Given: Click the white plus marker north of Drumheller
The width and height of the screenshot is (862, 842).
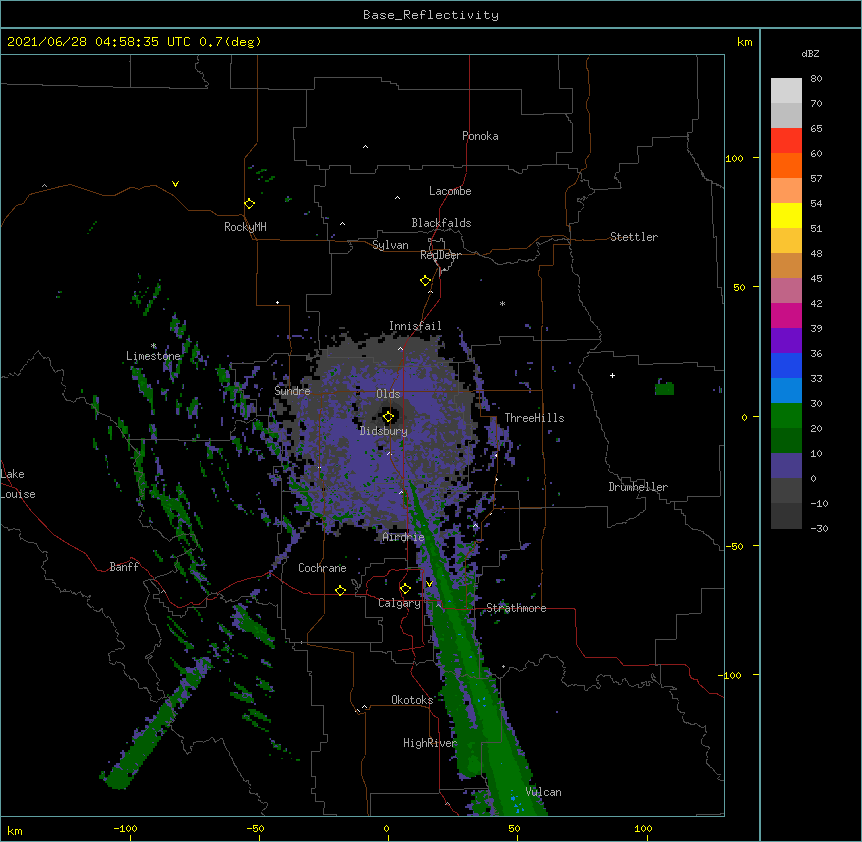Looking at the screenshot, I should [612, 375].
